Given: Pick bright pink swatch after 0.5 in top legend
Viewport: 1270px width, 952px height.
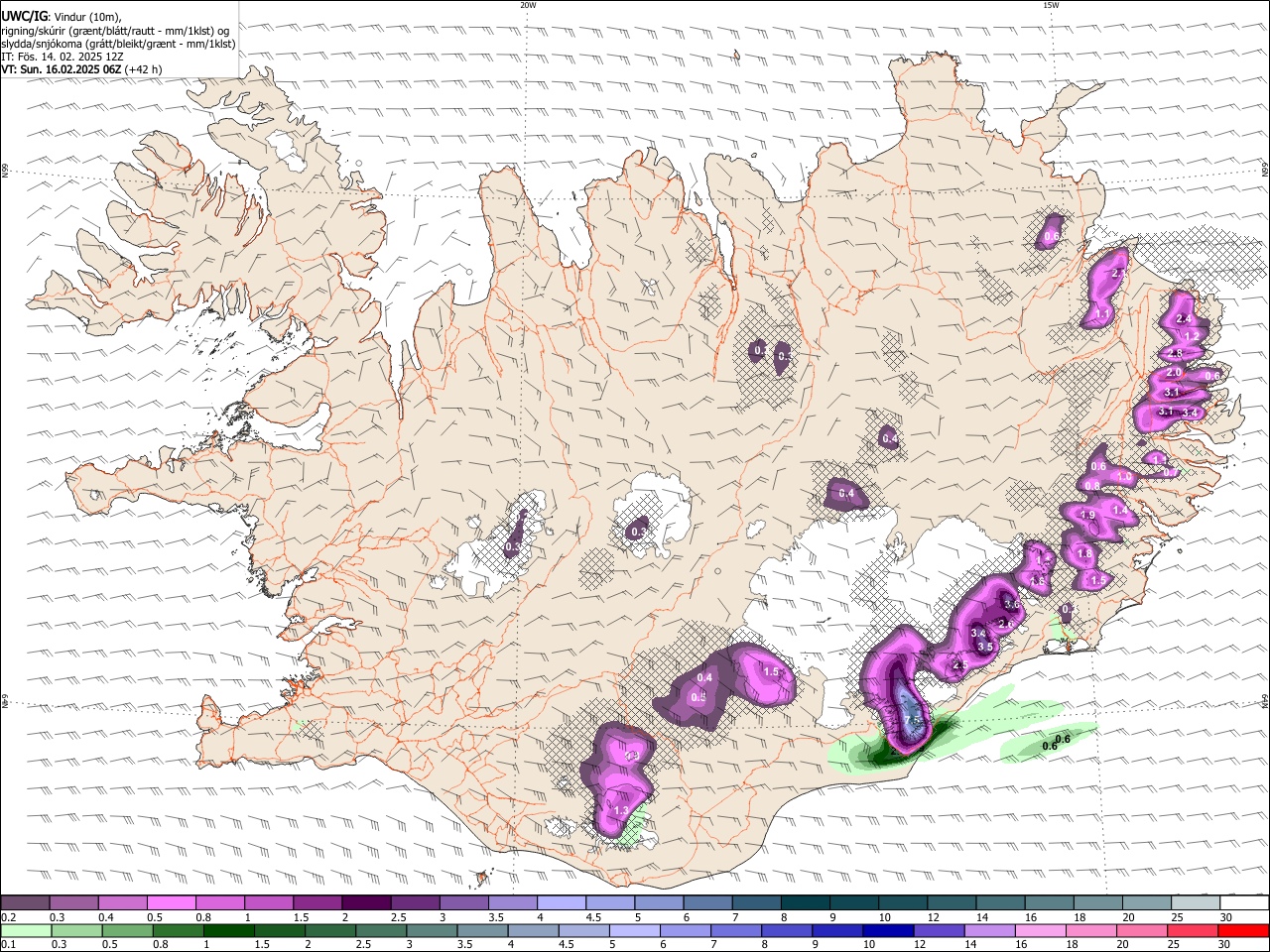Looking at the screenshot, I should pos(171,902).
